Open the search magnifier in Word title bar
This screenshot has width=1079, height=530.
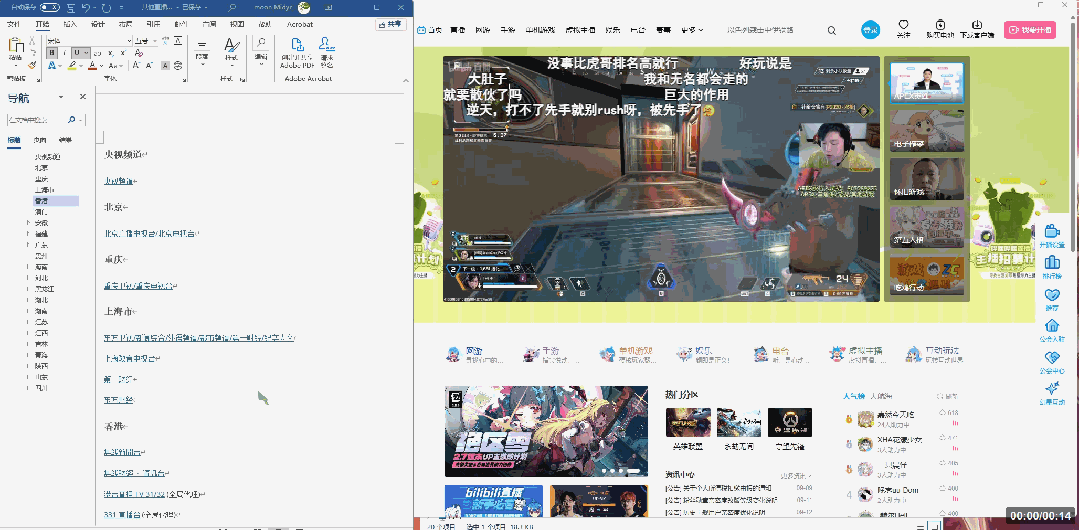point(232,8)
